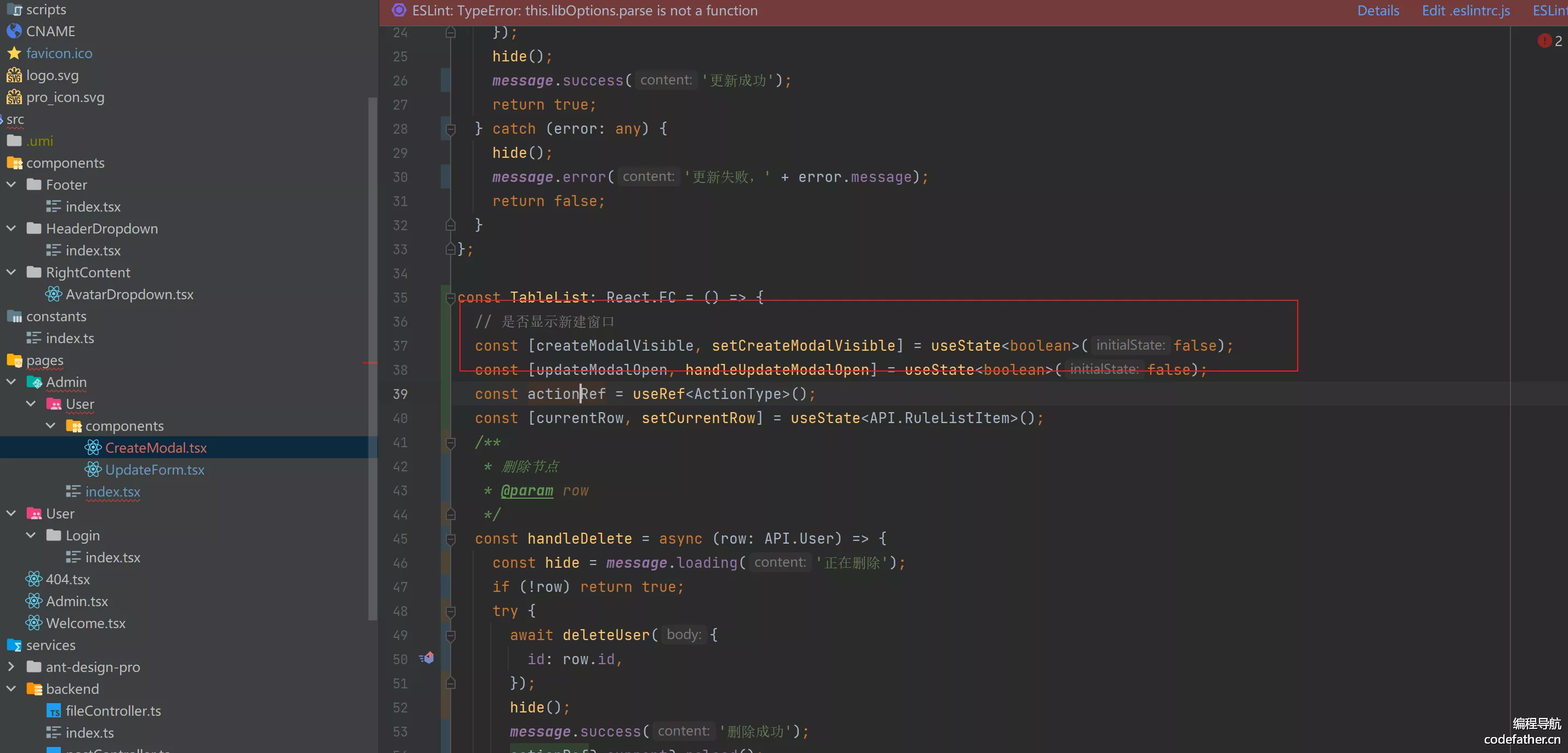Click the CreateModal.tsx React icon
The image size is (1568, 753).
coord(93,447)
